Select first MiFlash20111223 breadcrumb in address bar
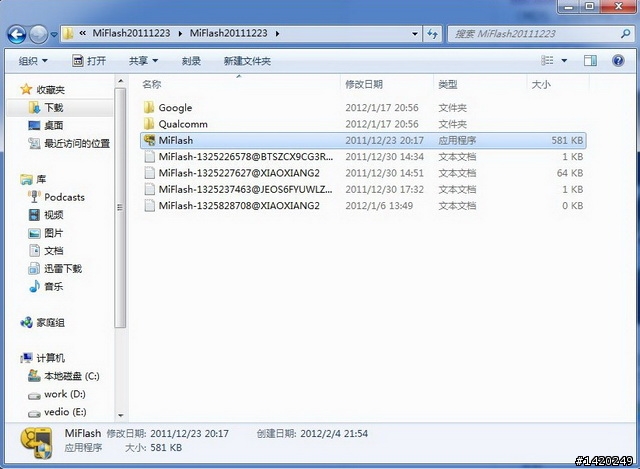Image resolution: width=640 pixels, height=469 pixels. point(131,33)
